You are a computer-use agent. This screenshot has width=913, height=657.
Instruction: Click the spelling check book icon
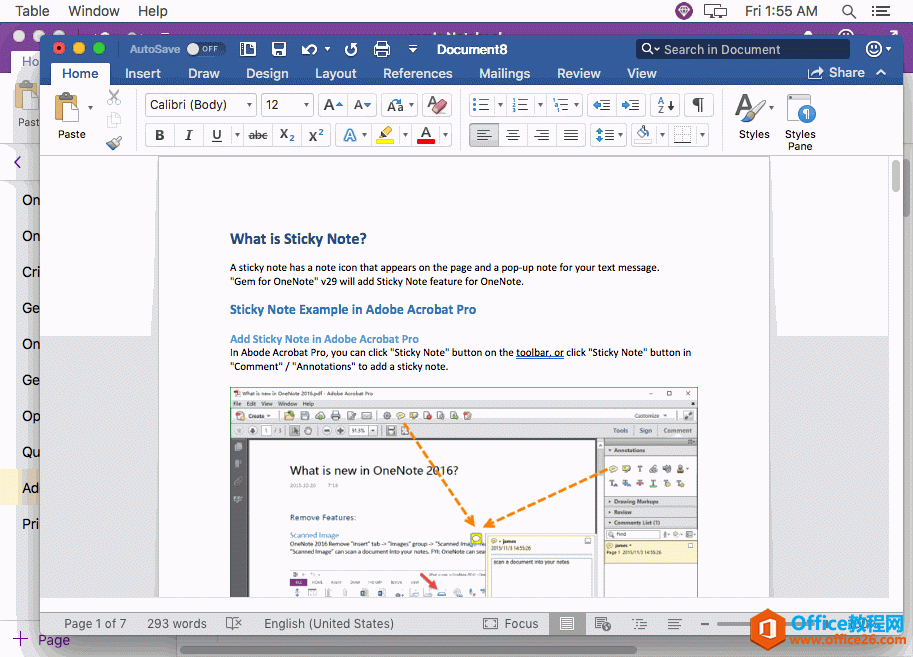coord(233,624)
